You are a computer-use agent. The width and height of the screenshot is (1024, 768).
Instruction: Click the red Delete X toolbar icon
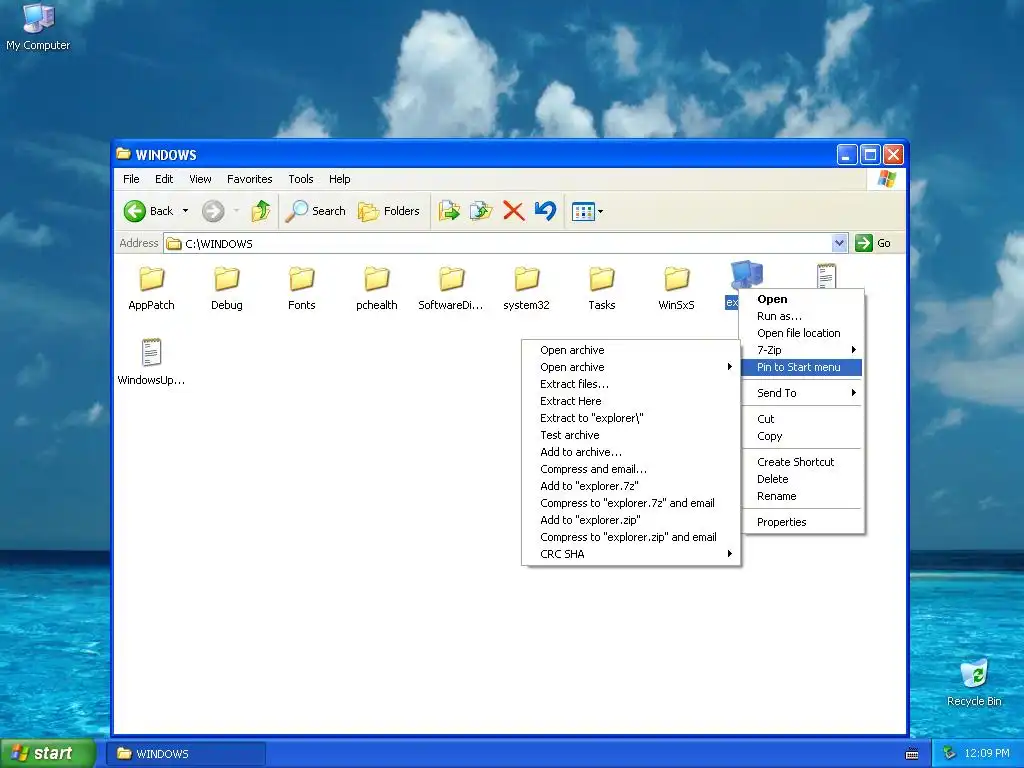pyautogui.click(x=513, y=211)
